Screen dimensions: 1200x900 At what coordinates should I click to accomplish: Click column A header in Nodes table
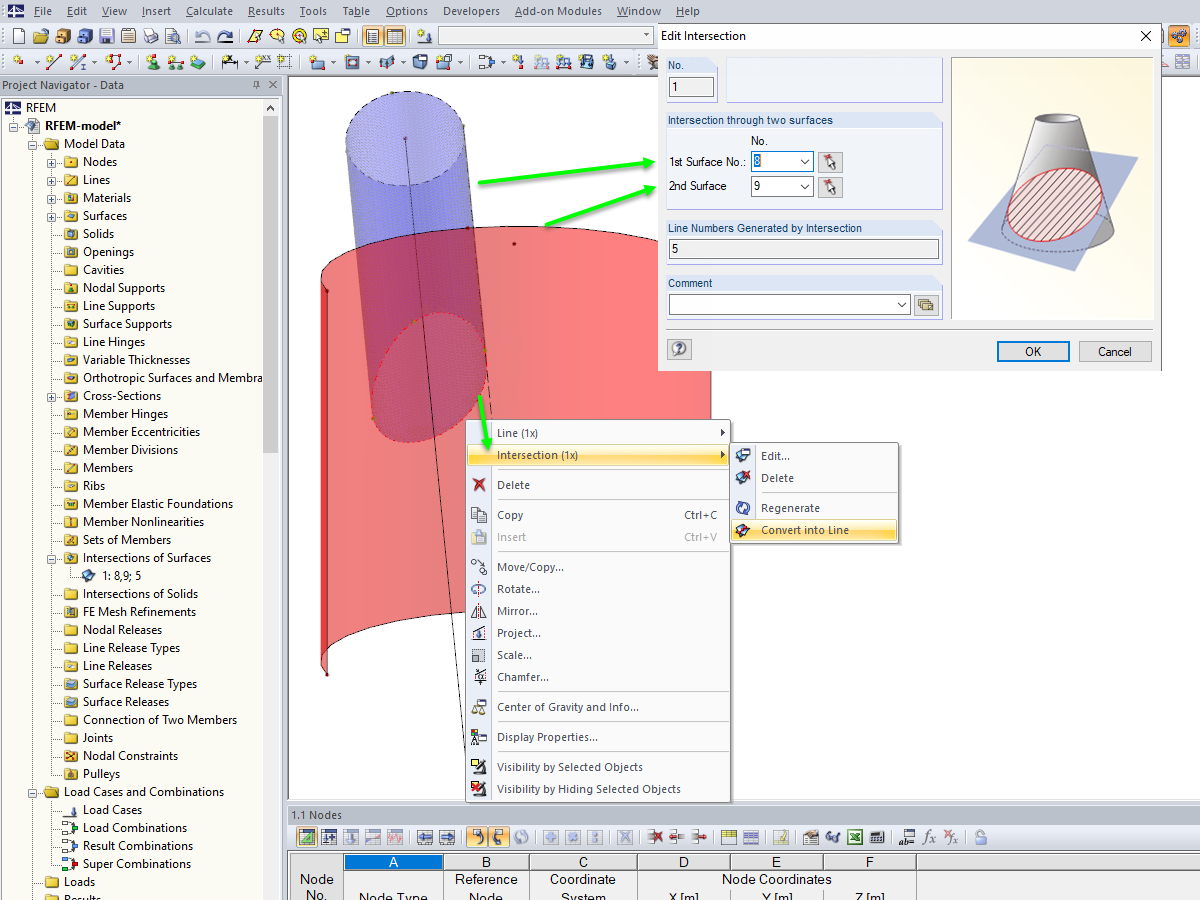click(393, 862)
